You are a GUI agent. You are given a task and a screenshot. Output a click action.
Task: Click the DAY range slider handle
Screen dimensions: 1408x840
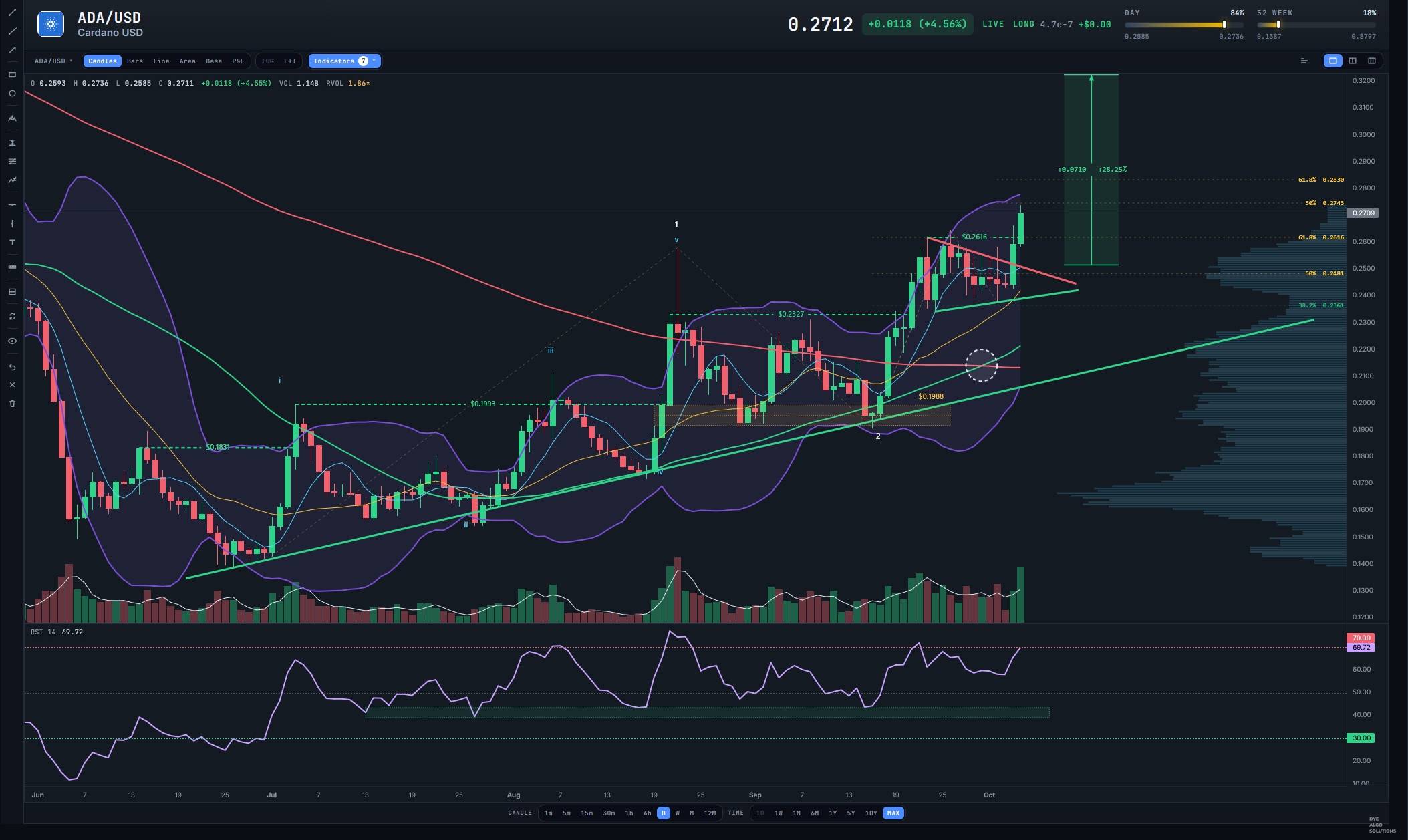[x=1224, y=25]
